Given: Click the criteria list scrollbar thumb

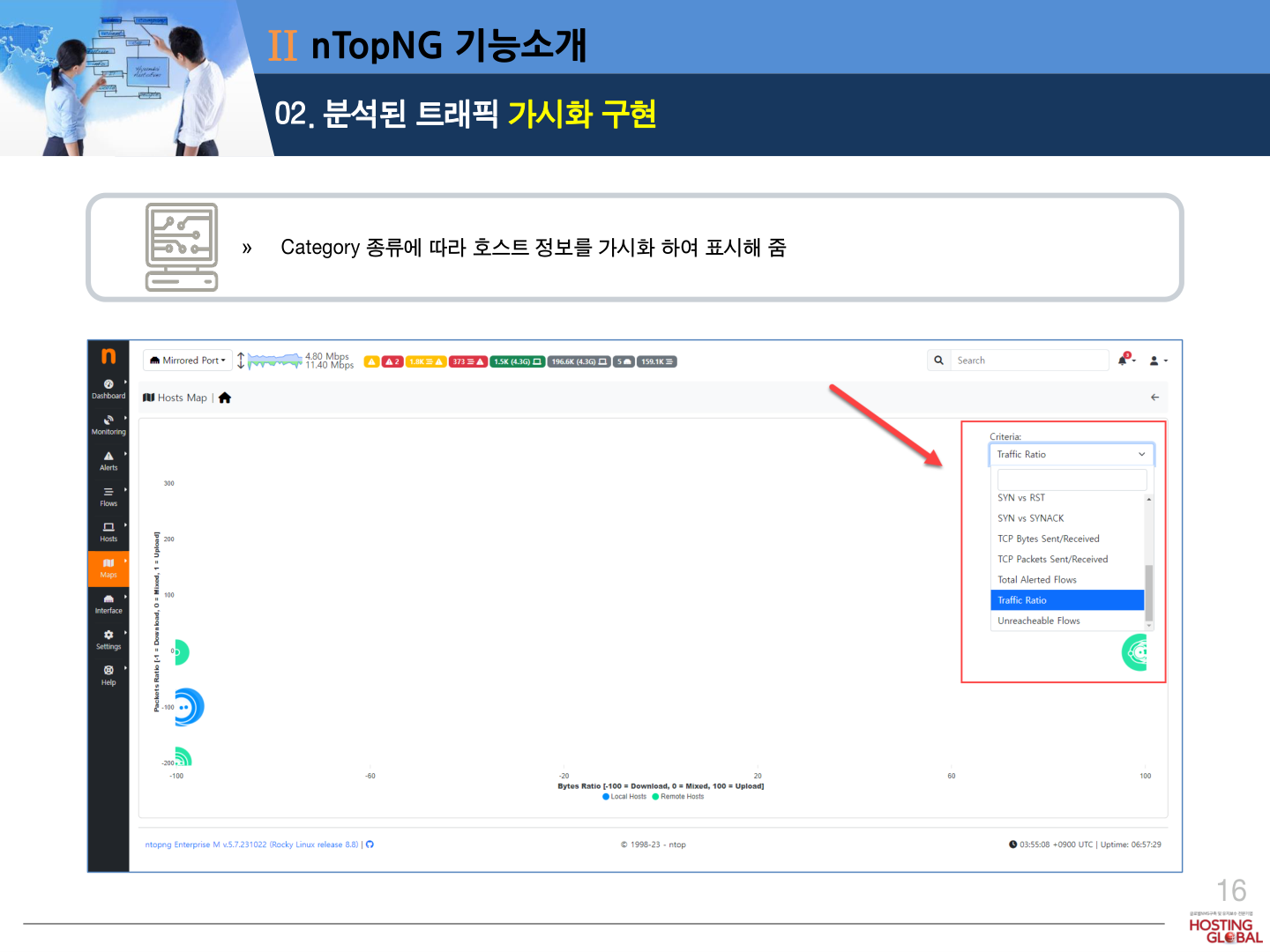Looking at the screenshot, I should (x=1149, y=594).
